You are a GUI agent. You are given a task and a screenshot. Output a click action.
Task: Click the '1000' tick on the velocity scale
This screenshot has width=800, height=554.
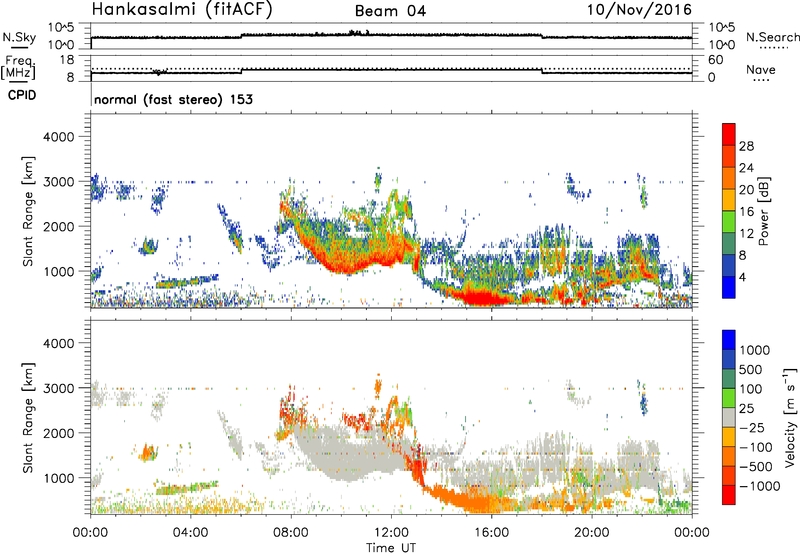coord(755,350)
